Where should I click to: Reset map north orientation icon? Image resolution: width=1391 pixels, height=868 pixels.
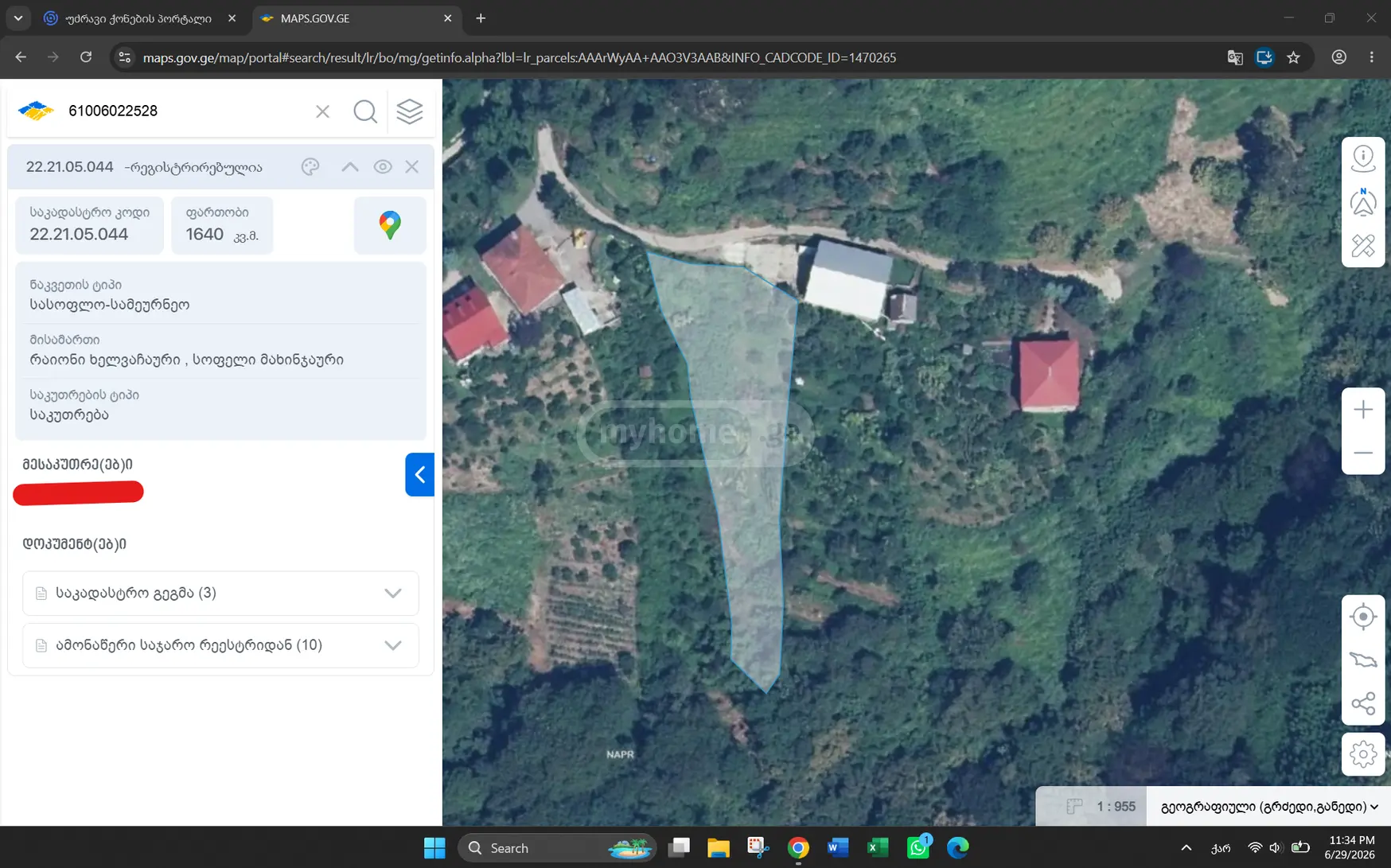point(1363,202)
